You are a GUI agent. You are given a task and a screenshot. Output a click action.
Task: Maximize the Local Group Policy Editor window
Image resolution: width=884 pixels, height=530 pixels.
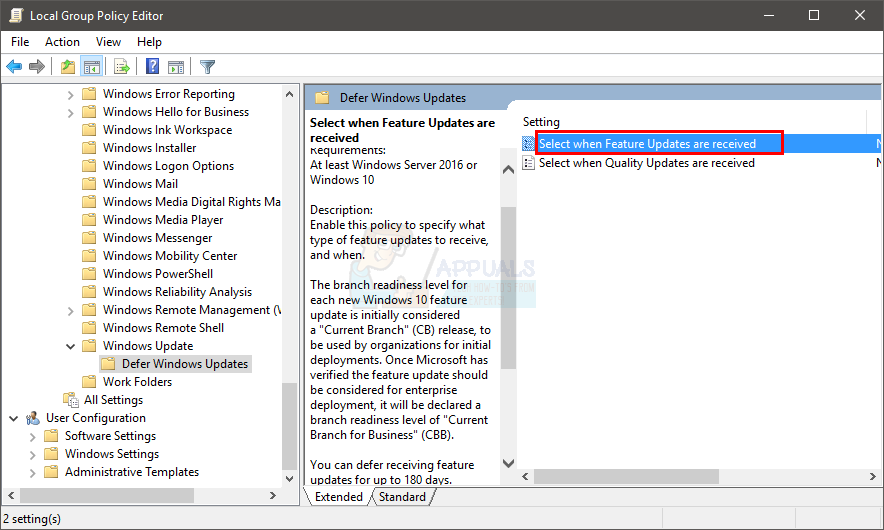click(814, 15)
